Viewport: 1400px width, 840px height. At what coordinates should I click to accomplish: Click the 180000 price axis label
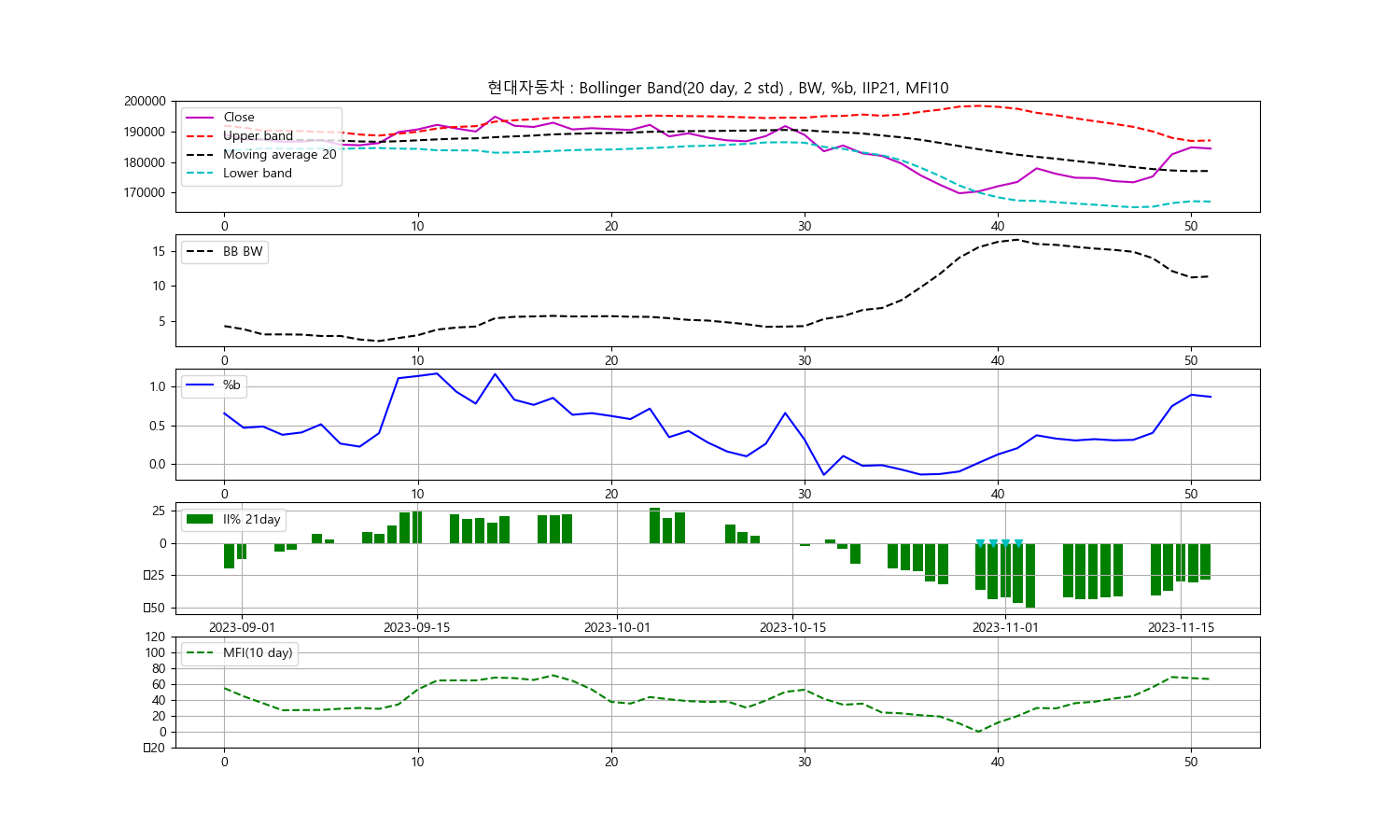(146, 163)
